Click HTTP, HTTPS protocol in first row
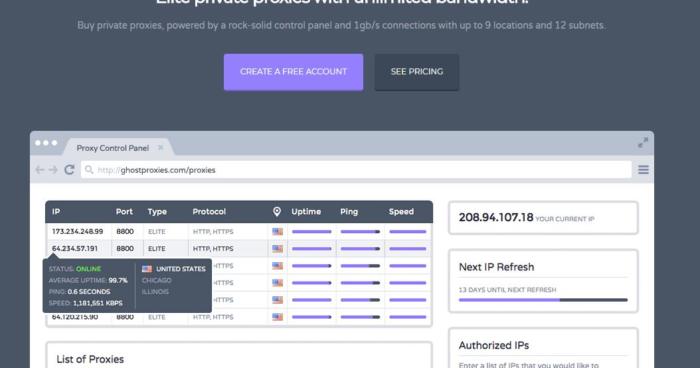700x368 pixels. (x=213, y=231)
